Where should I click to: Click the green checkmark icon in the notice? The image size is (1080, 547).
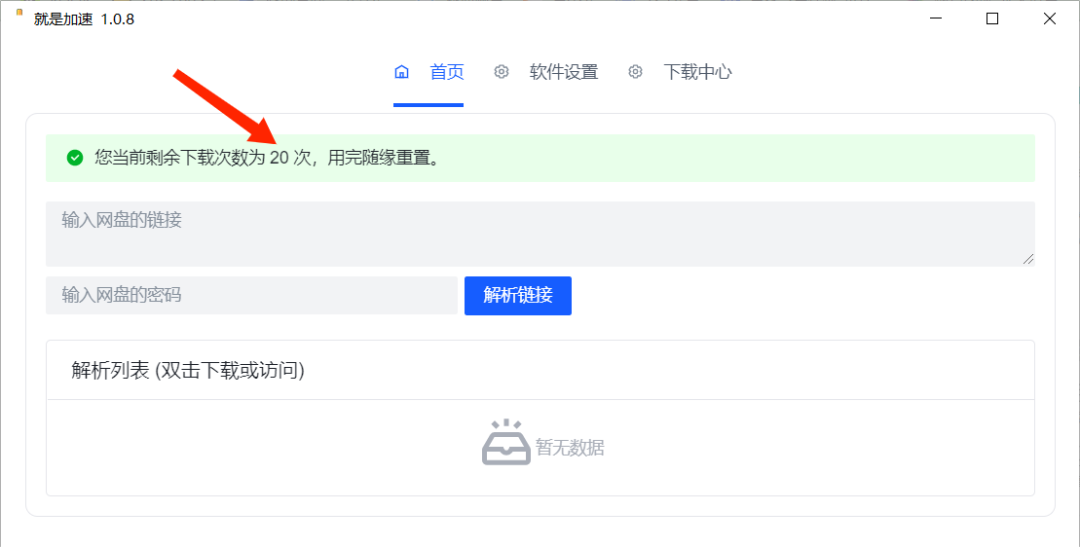[74, 158]
